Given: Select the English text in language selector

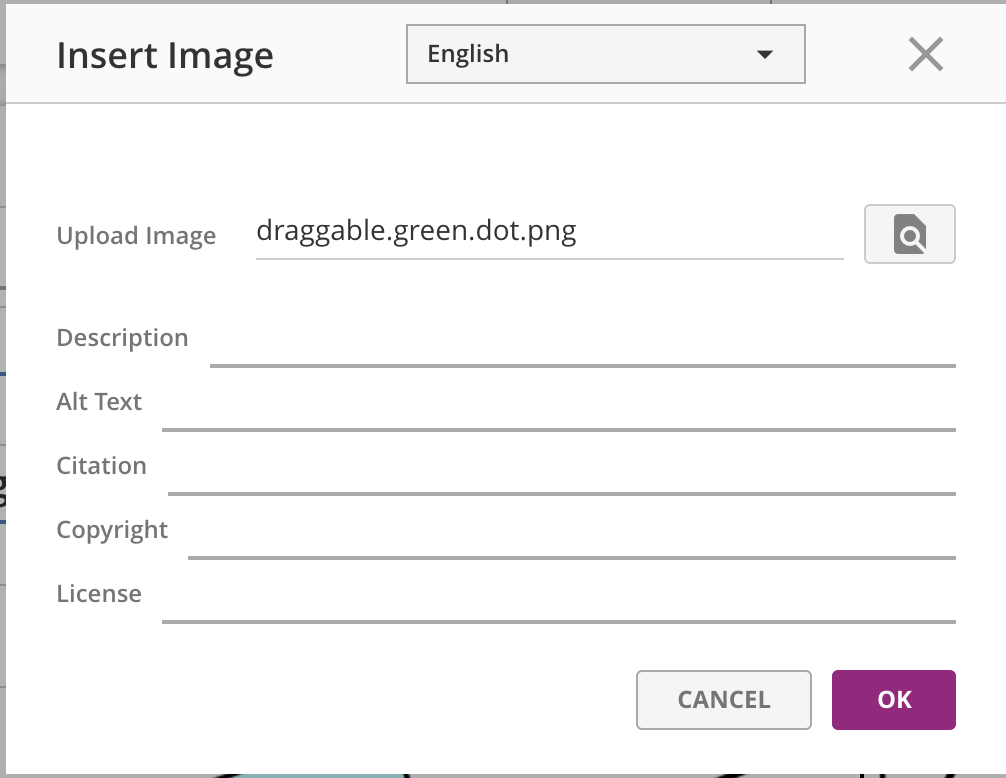Looking at the screenshot, I should tap(468, 54).
